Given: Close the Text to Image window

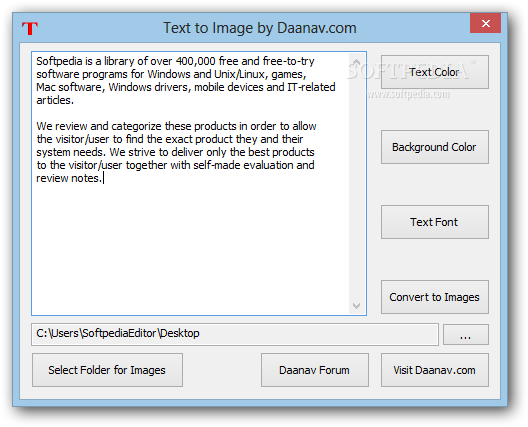Looking at the screenshot, I should [486, 23].
